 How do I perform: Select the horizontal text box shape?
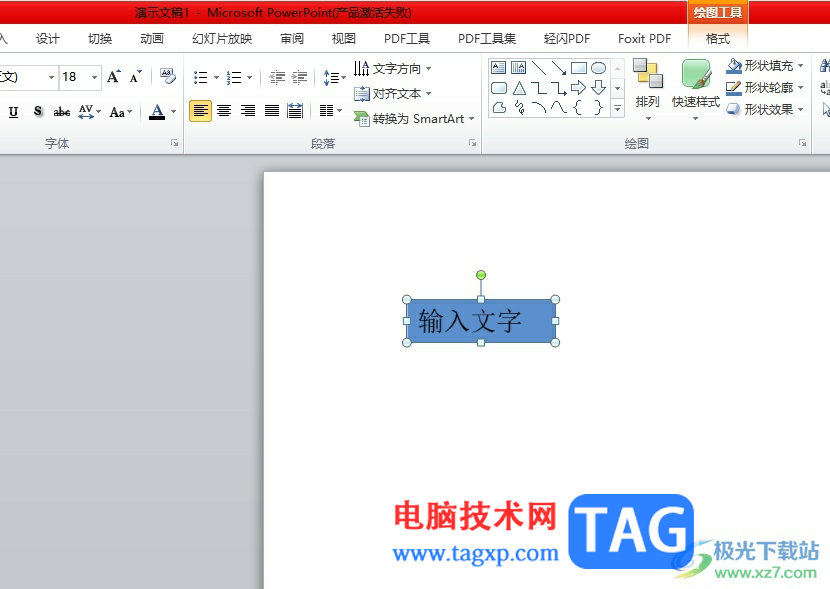click(x=499, y=67)
